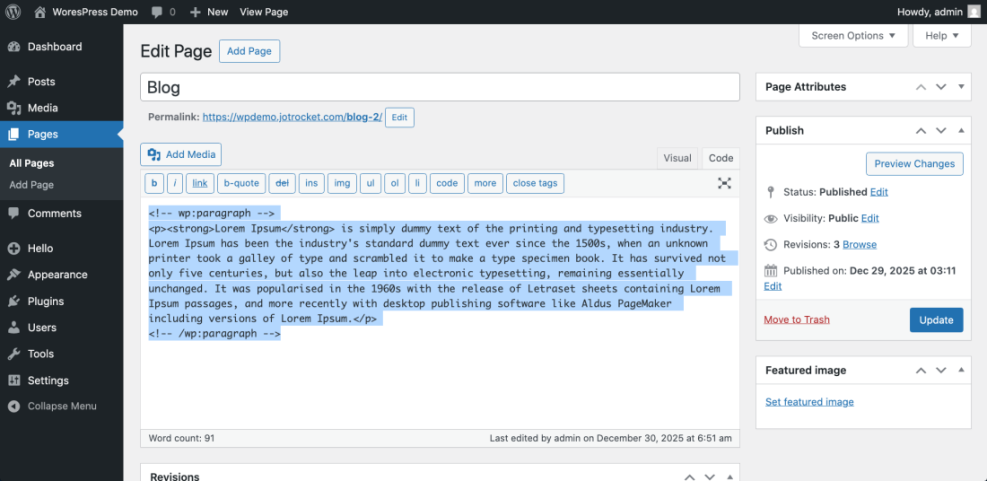This screenshot has height=481, width=987.
Task: Click Set featured image link
Action: tap(809, 402)
